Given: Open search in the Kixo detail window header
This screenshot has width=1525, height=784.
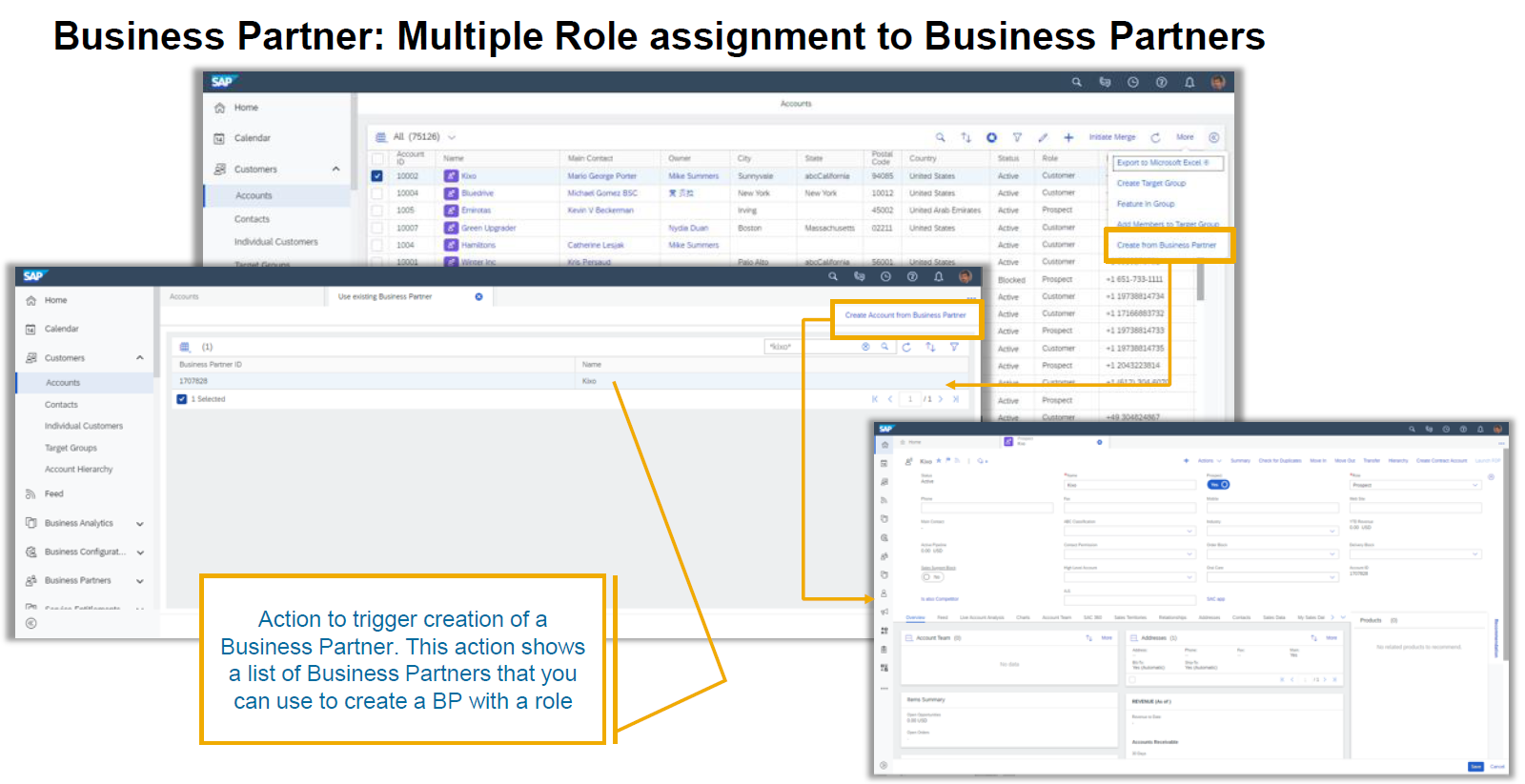Looking at the screenshot, I should tap(1412, 430).
